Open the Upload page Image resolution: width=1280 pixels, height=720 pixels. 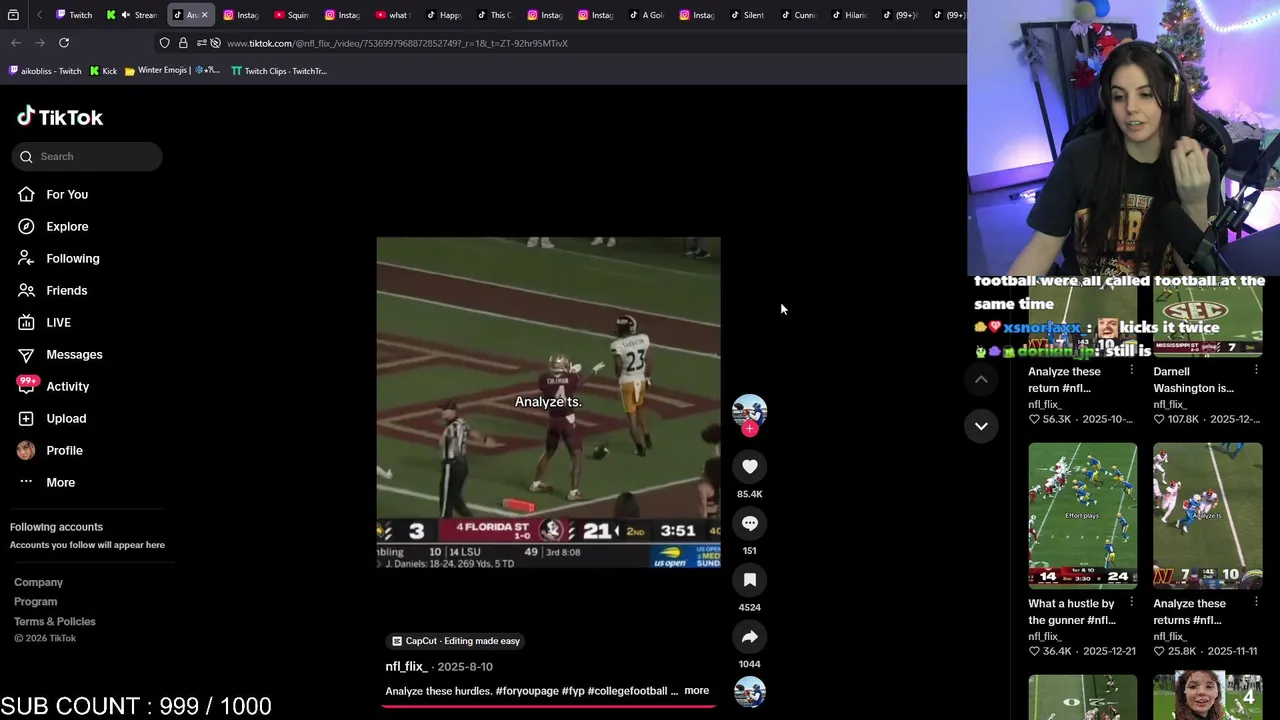pos(66,418)
